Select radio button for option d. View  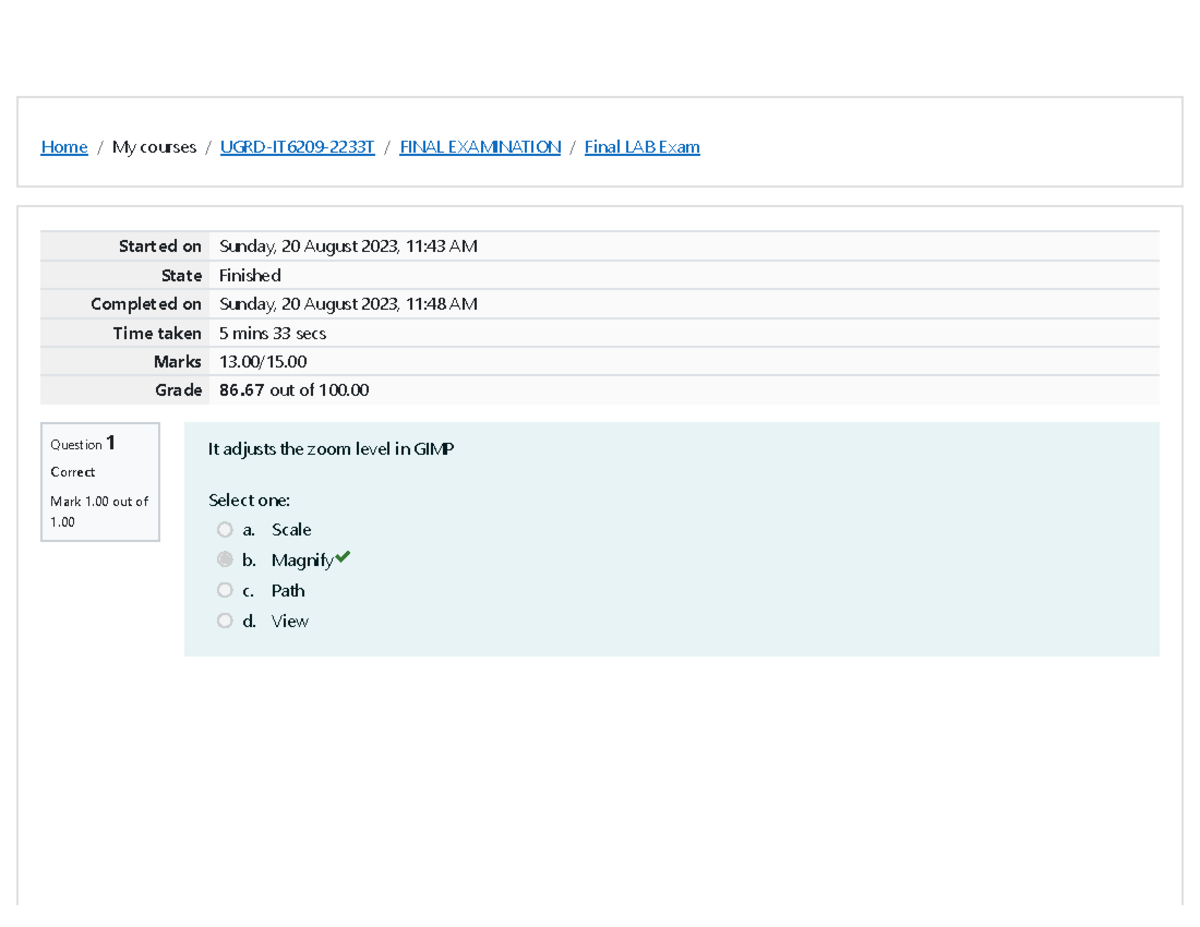point(225,620)
